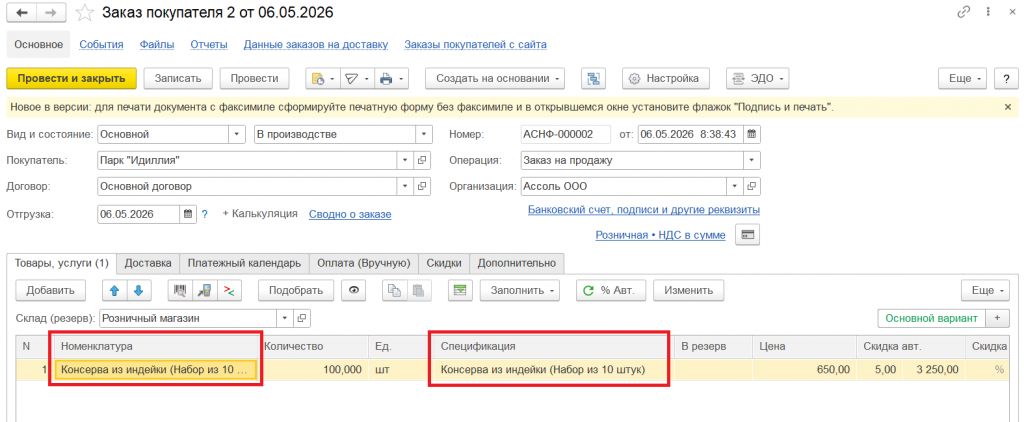The width and height of the screenshot is (1024, 422).
Task: Open the Договор record with open-form icon
Action: click(x=422, y=187)
